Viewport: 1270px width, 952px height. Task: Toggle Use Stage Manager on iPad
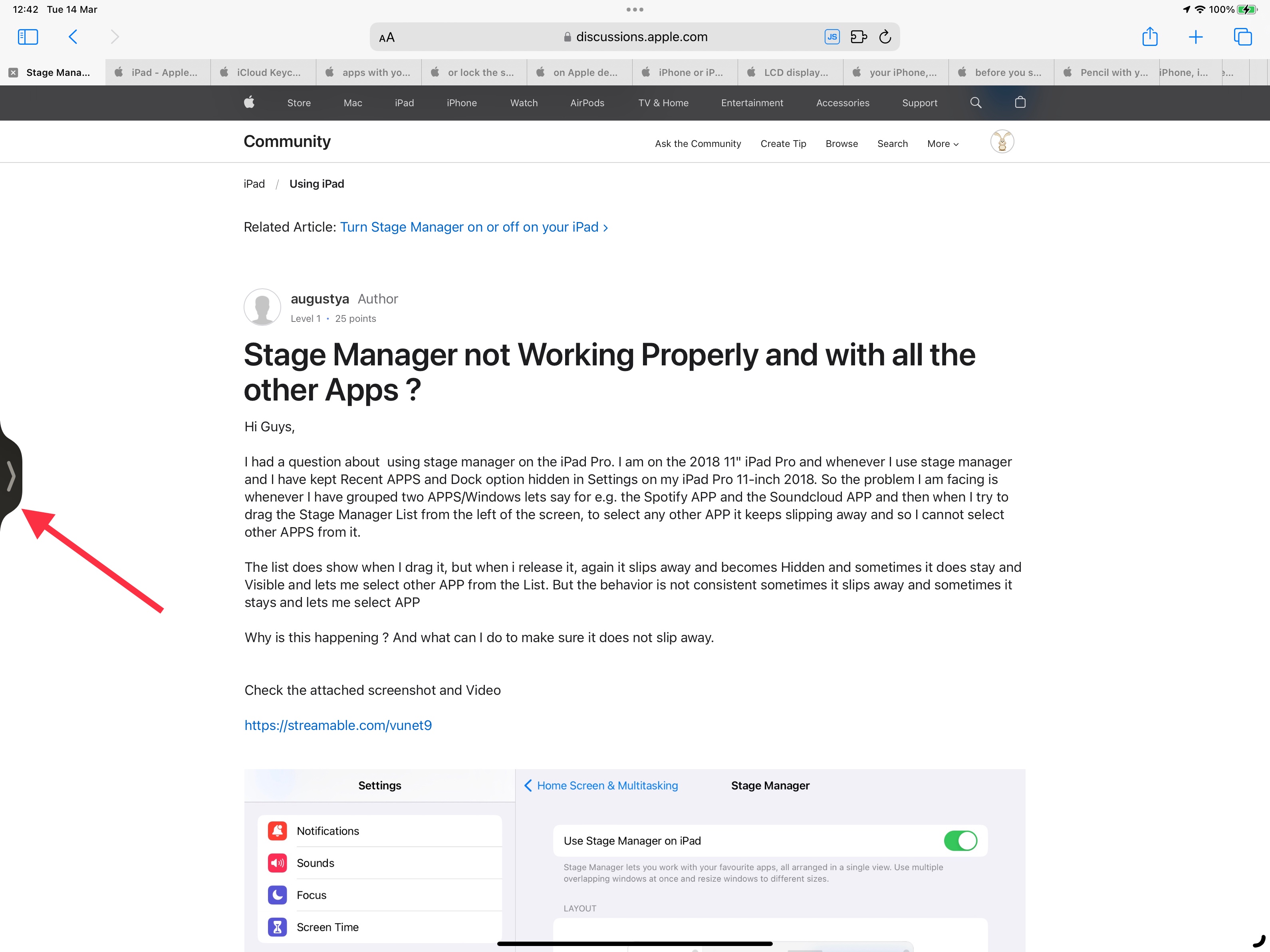click(960, 841)
